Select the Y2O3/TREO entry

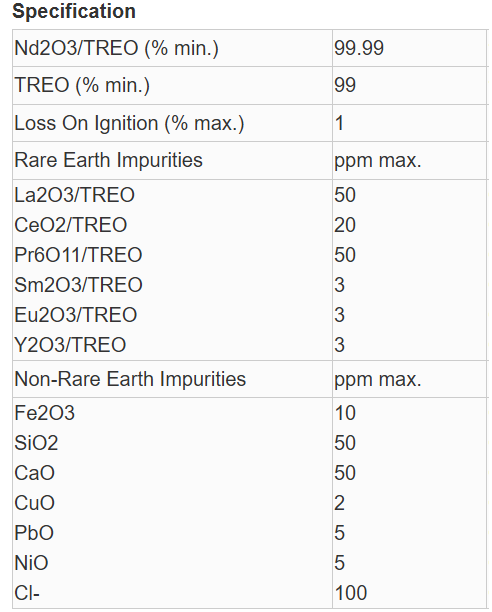pos(70,345)
